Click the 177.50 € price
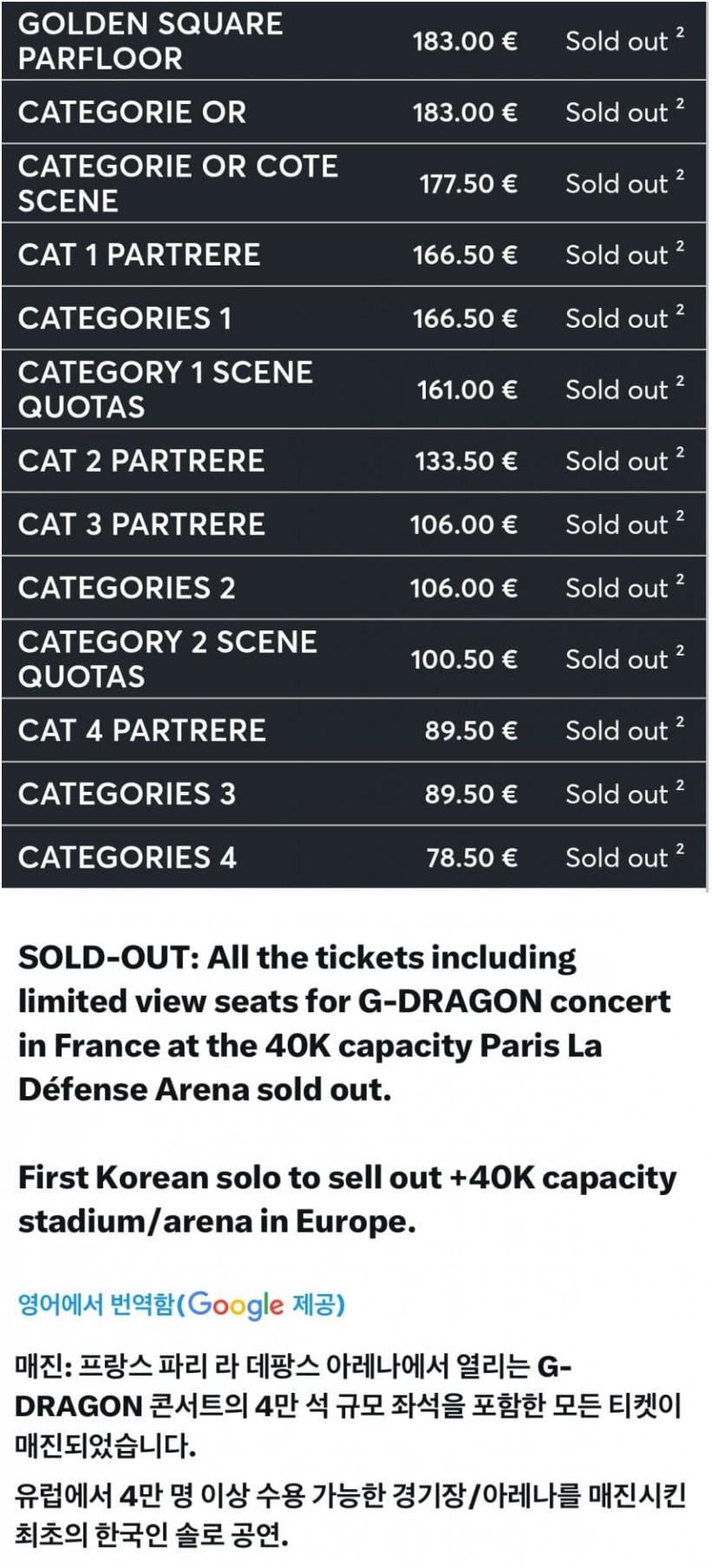The image size is (712, 1568). 468,184
